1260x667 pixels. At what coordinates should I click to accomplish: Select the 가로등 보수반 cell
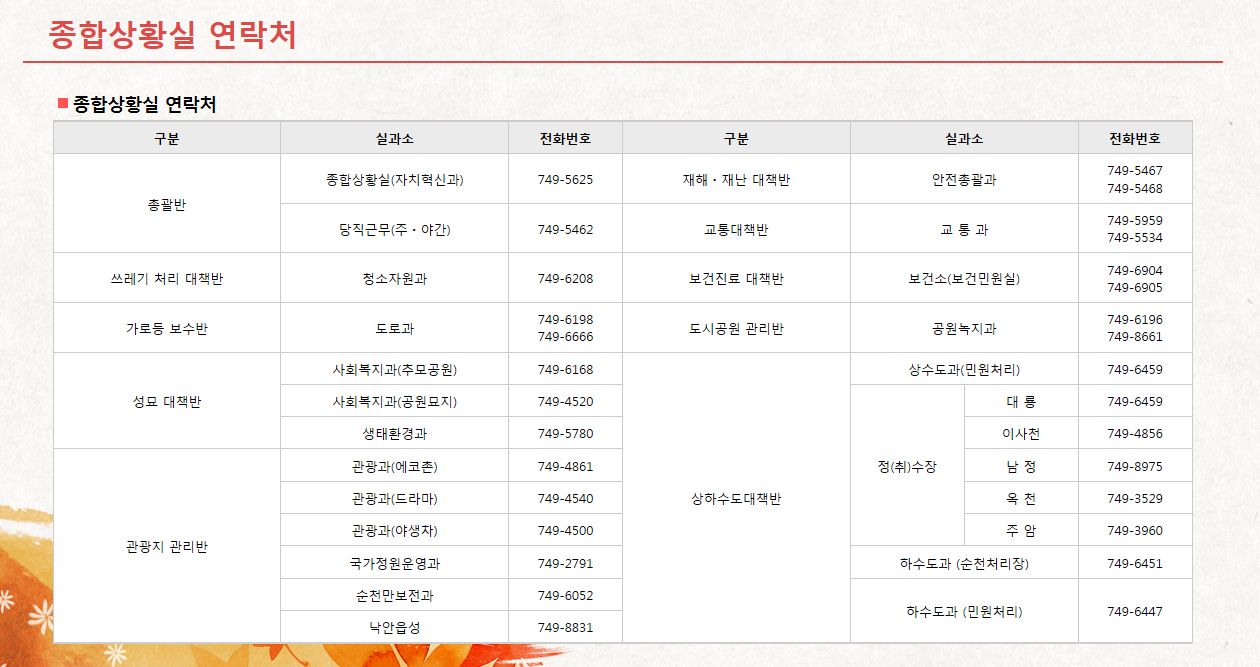167,327
